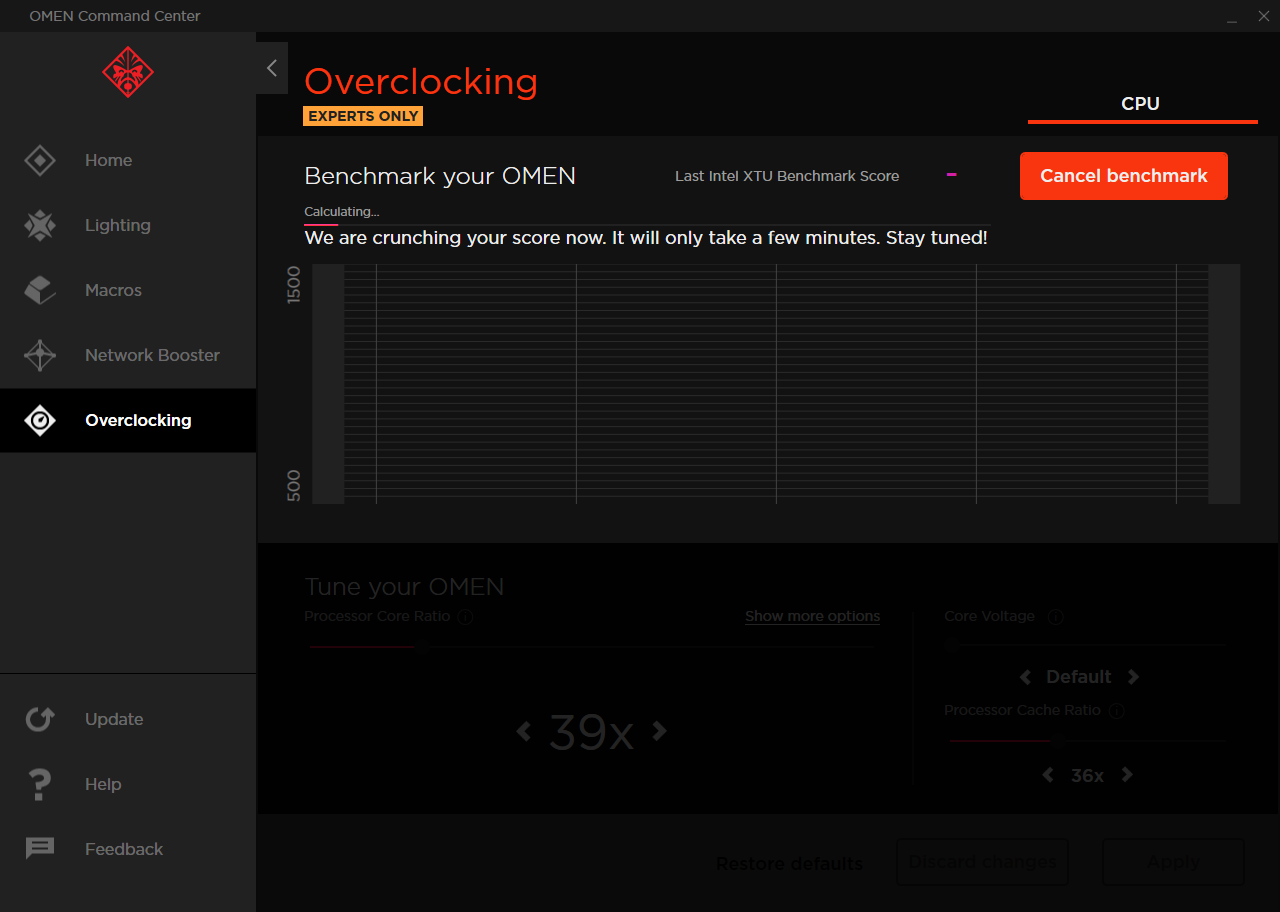Click the Last Intel XTU Benchmark Score label

[787, 176]
